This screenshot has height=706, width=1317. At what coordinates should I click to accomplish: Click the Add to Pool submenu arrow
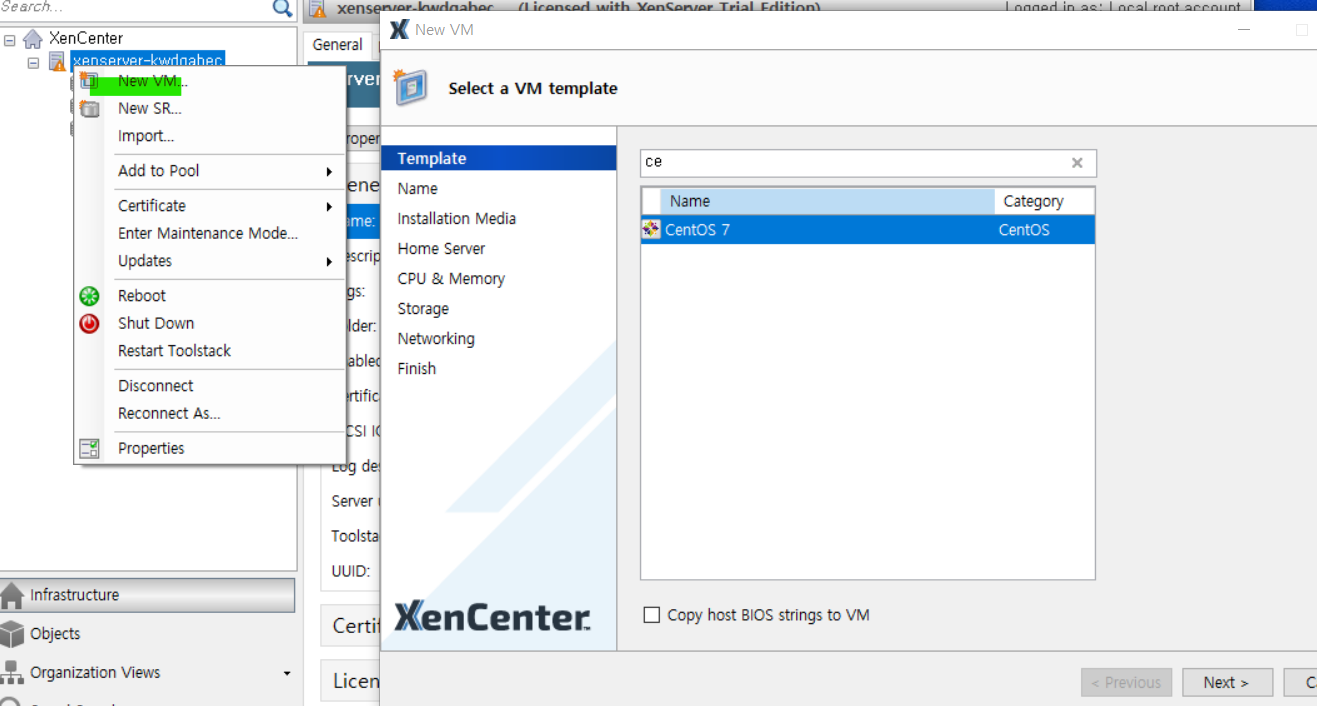(x=329, y=172)
